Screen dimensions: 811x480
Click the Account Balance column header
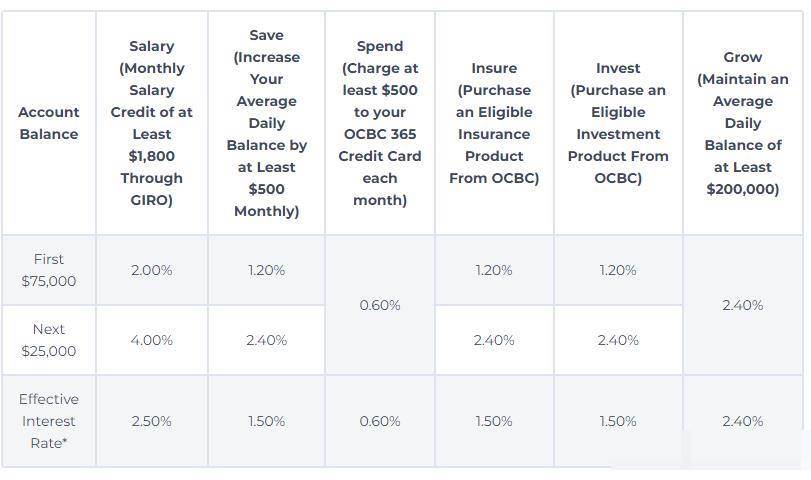pos(49,123)
